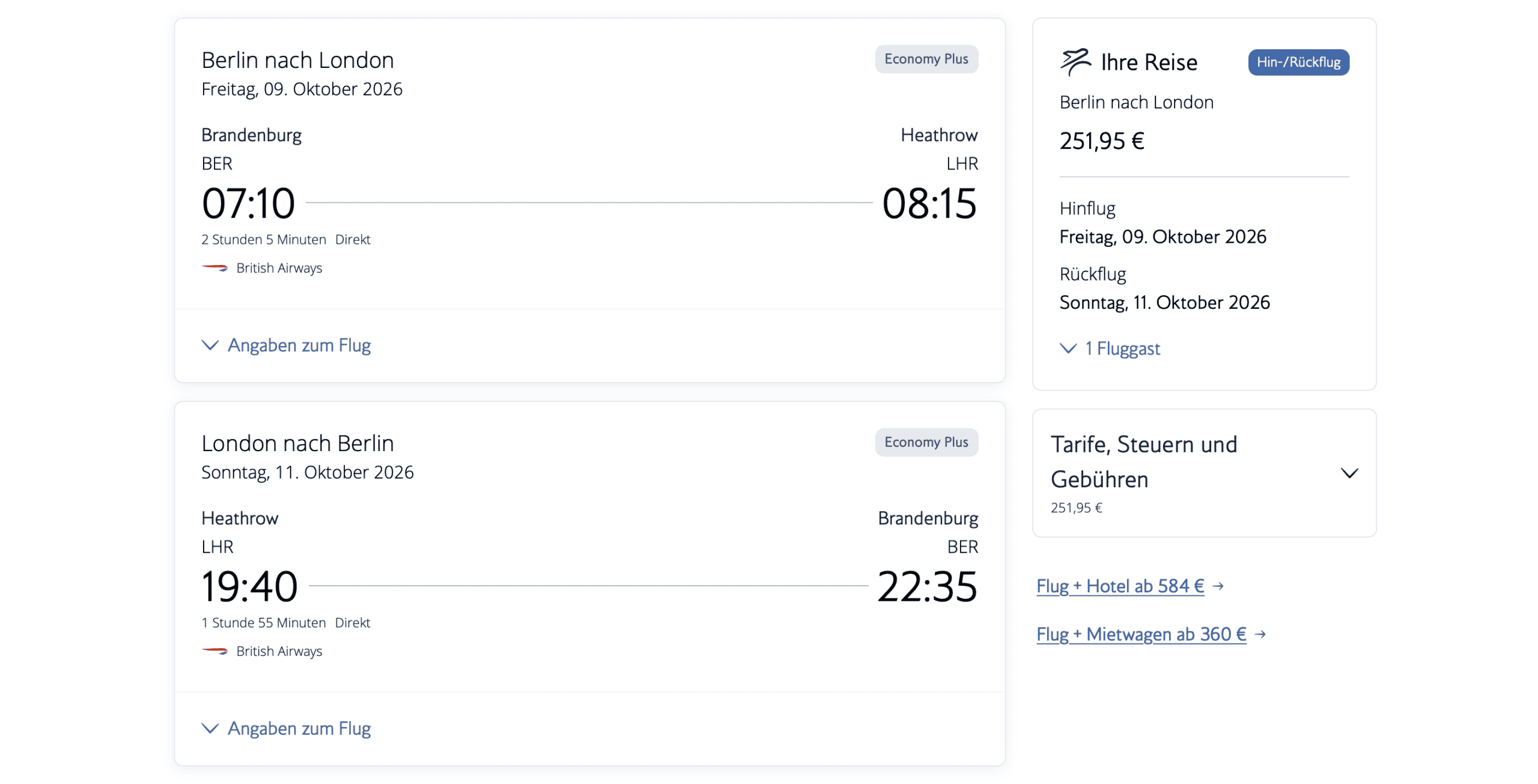Viewport: 1538px width, 784px height.
Task: Click the London nach Berlin card heading
Action: (298, 443)
